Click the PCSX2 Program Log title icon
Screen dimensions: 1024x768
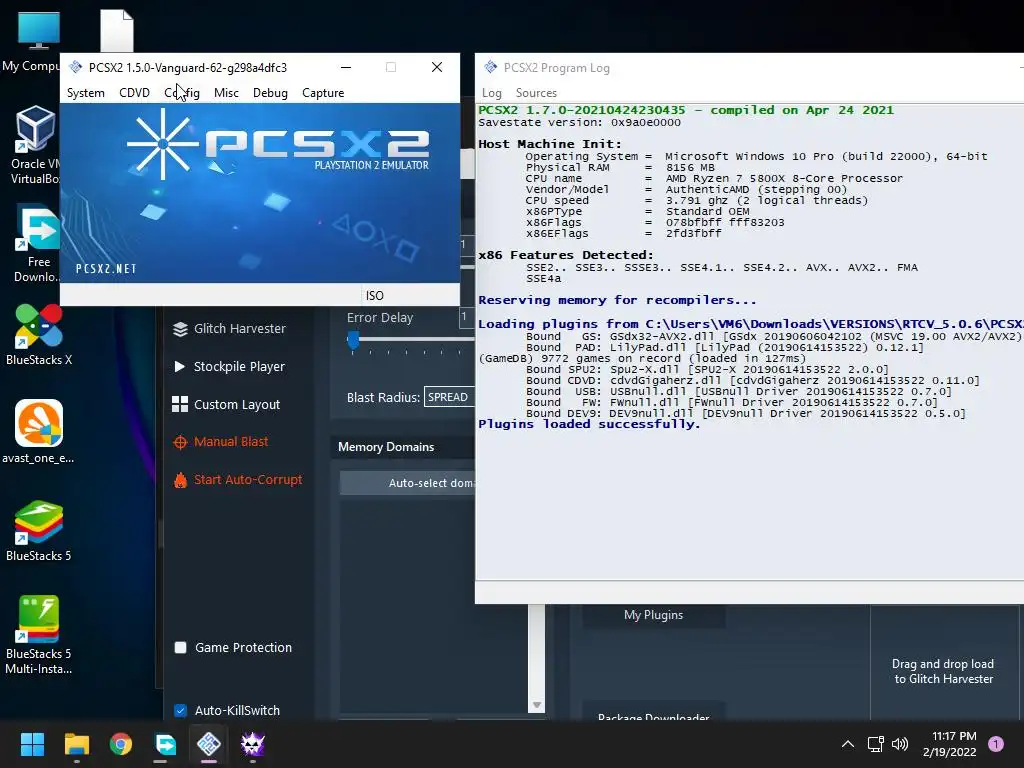490,67
